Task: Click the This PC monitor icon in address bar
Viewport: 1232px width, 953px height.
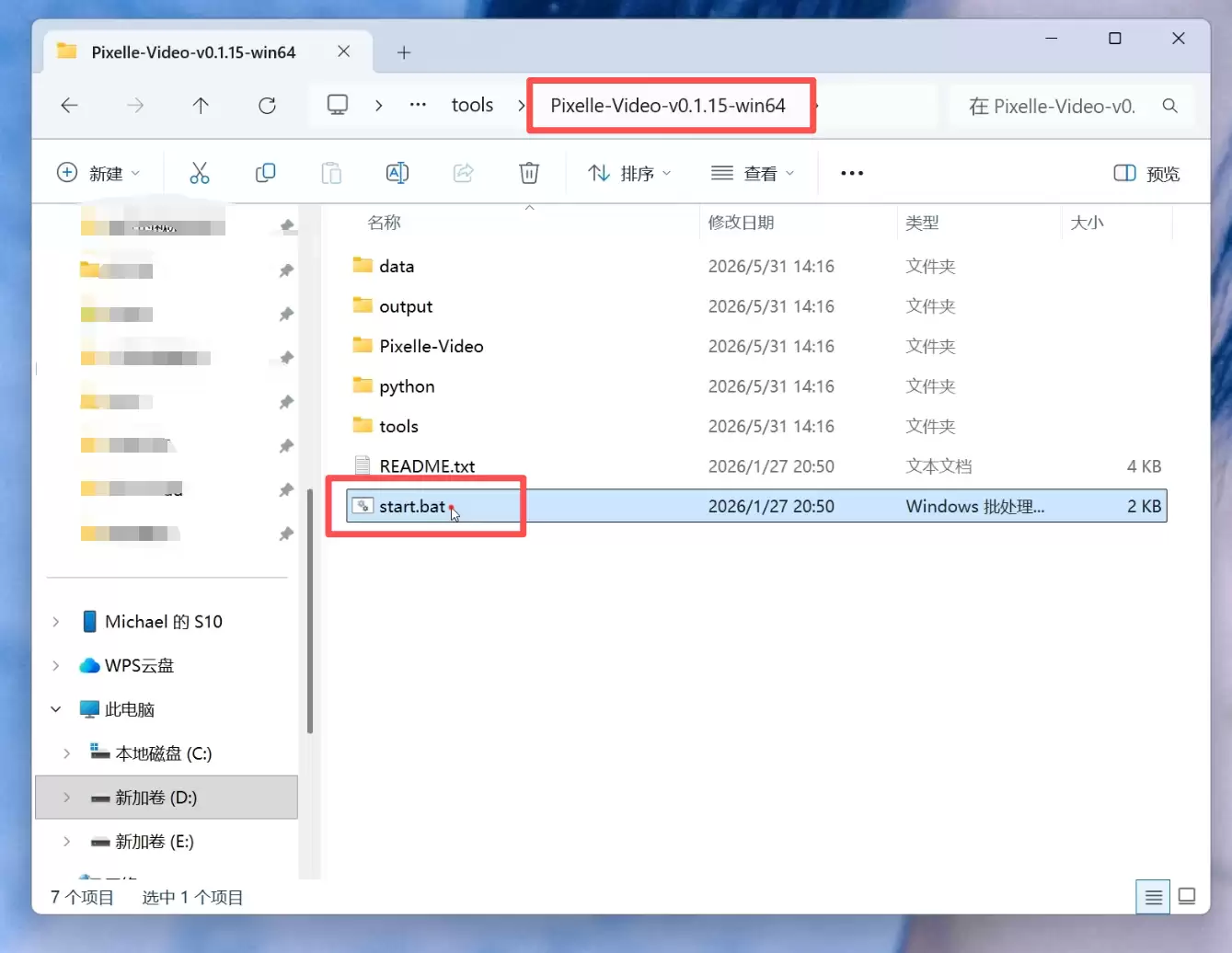Action: [338, 105]
